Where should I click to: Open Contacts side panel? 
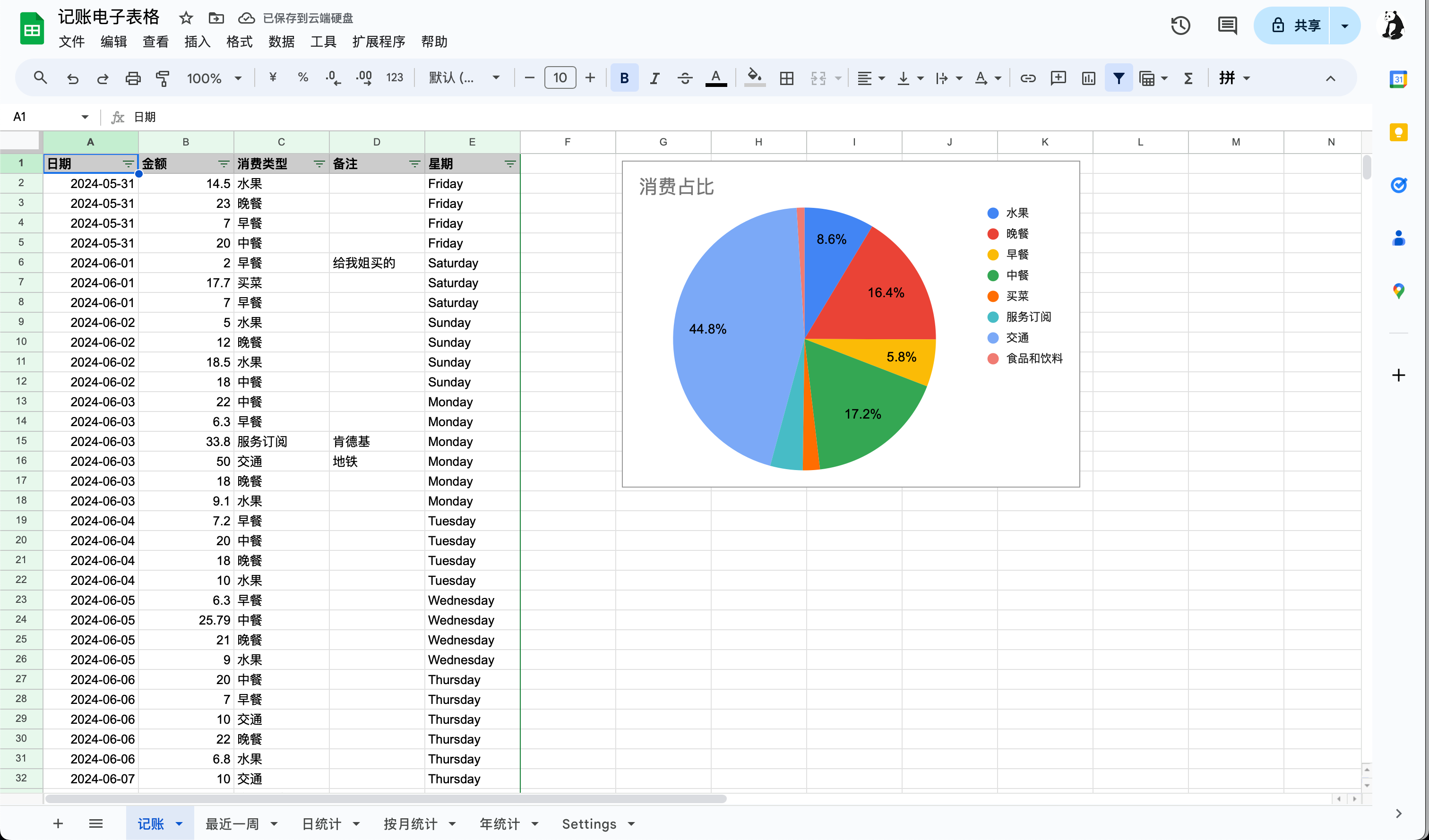click(x=1398, y=238)
